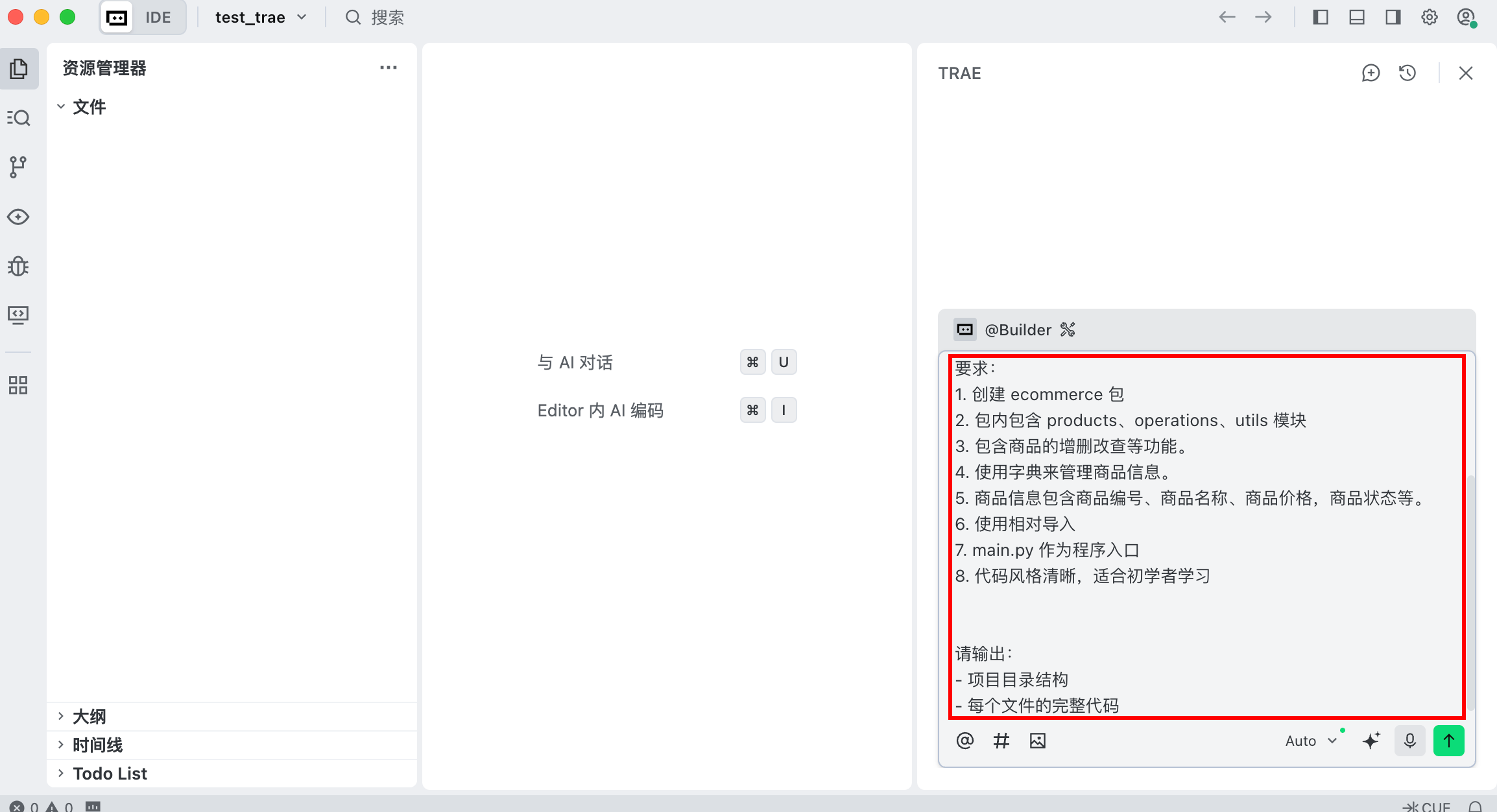
Task: Open the Explorer files icon in sidebar
Action: [x=19, y=69]
